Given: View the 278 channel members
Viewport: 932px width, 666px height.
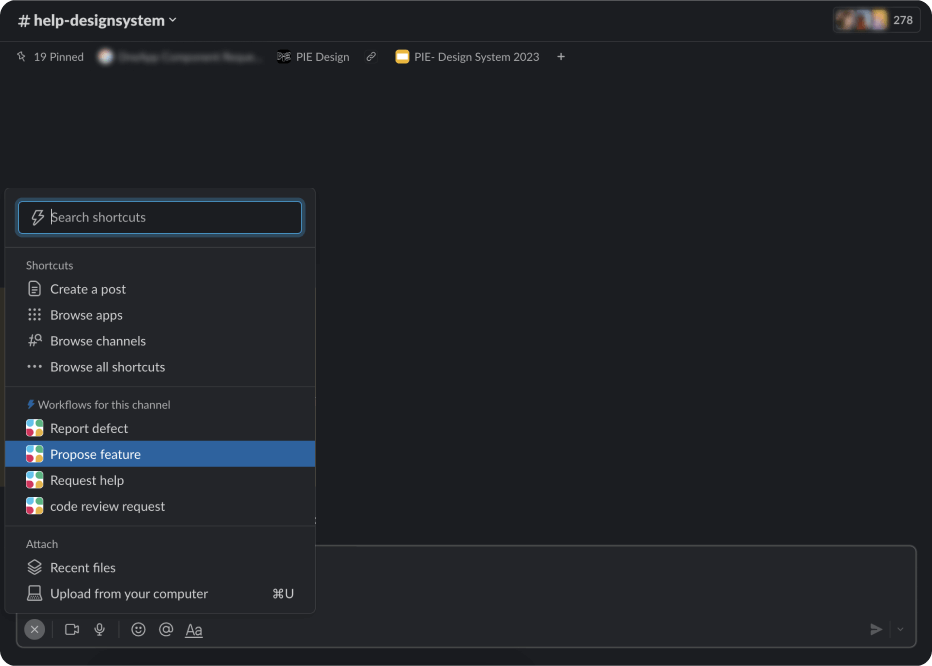Looking at the screenshot, I should [876, 20].
